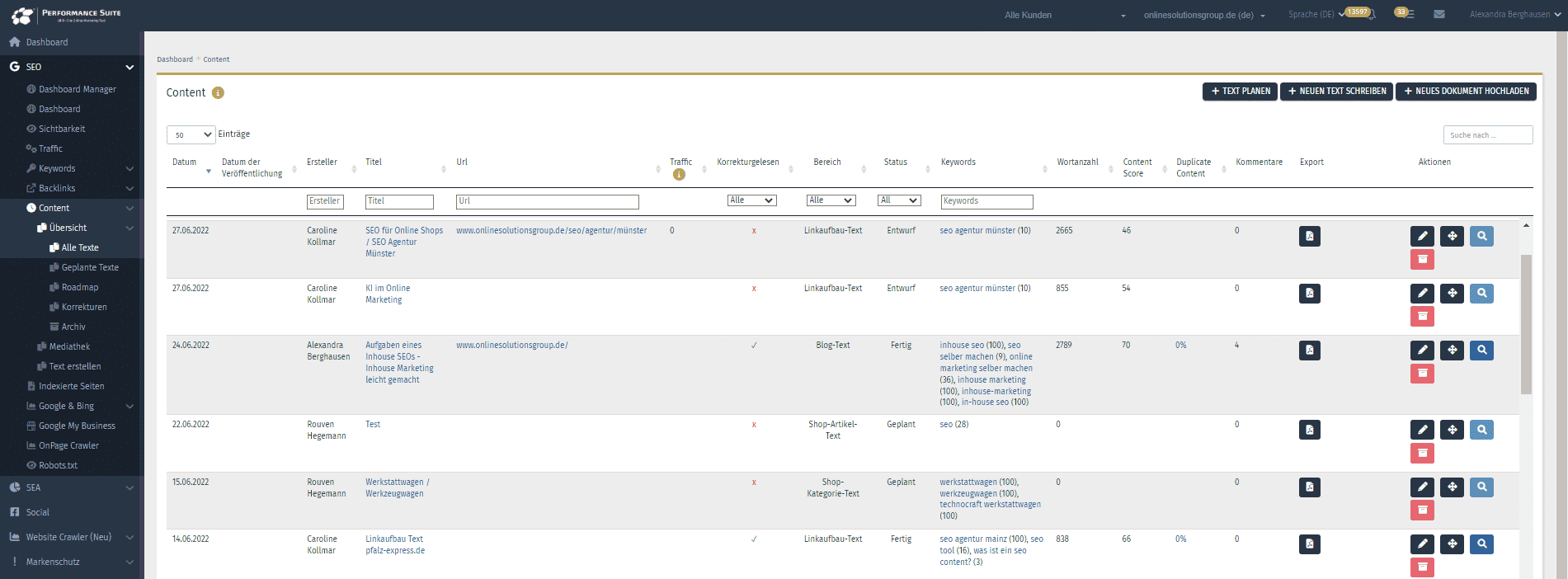Open the task list icon with 33 badge
Image resolution: width=1568 pixels, height=579 pixels.
[1404, 14]
